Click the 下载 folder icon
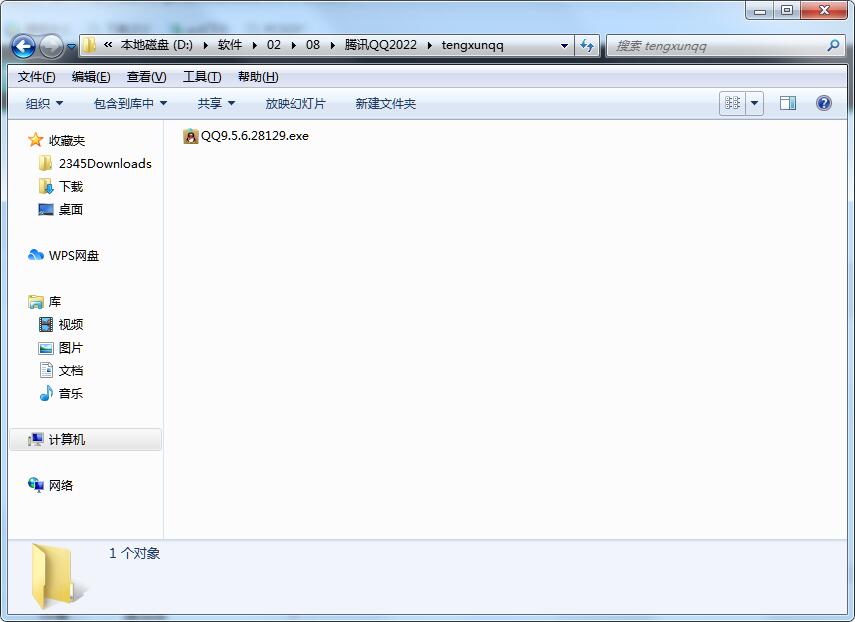This screenshot has height=622, width=855. point(46,186)
